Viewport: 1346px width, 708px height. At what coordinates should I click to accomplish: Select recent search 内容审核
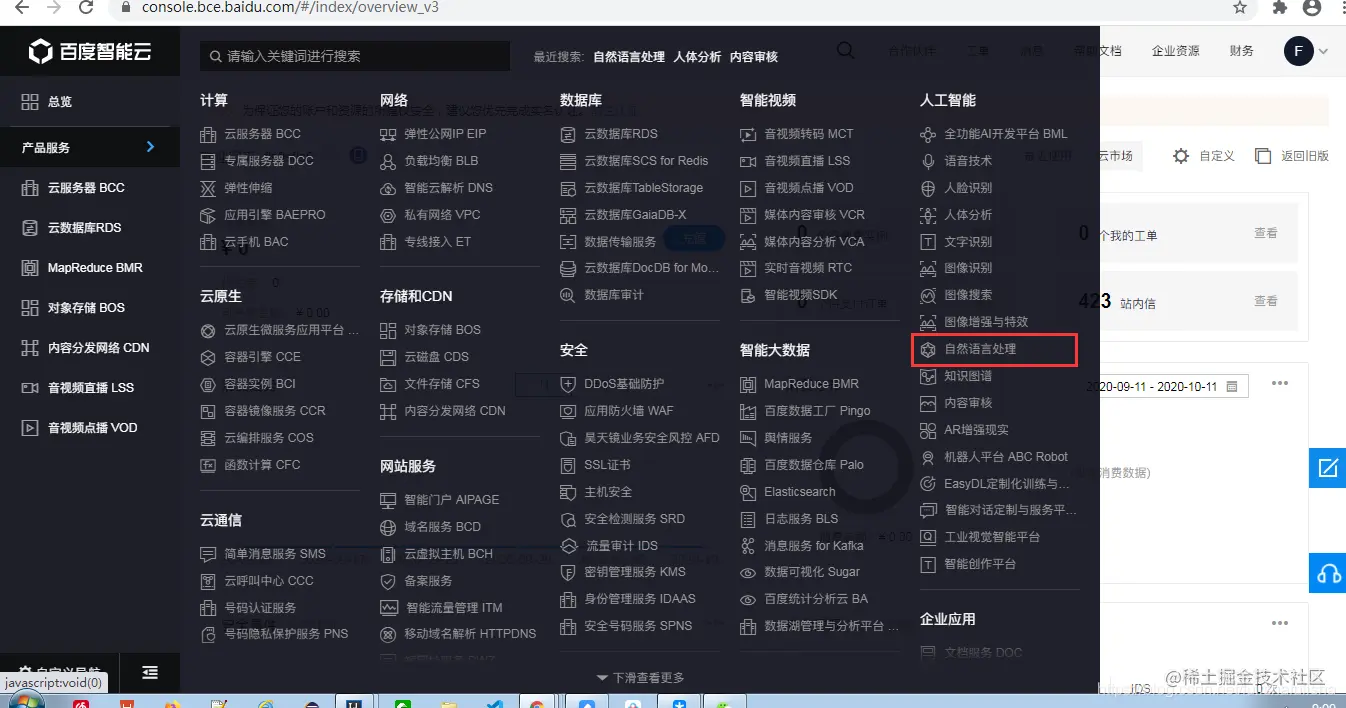(x=754, y=57)
